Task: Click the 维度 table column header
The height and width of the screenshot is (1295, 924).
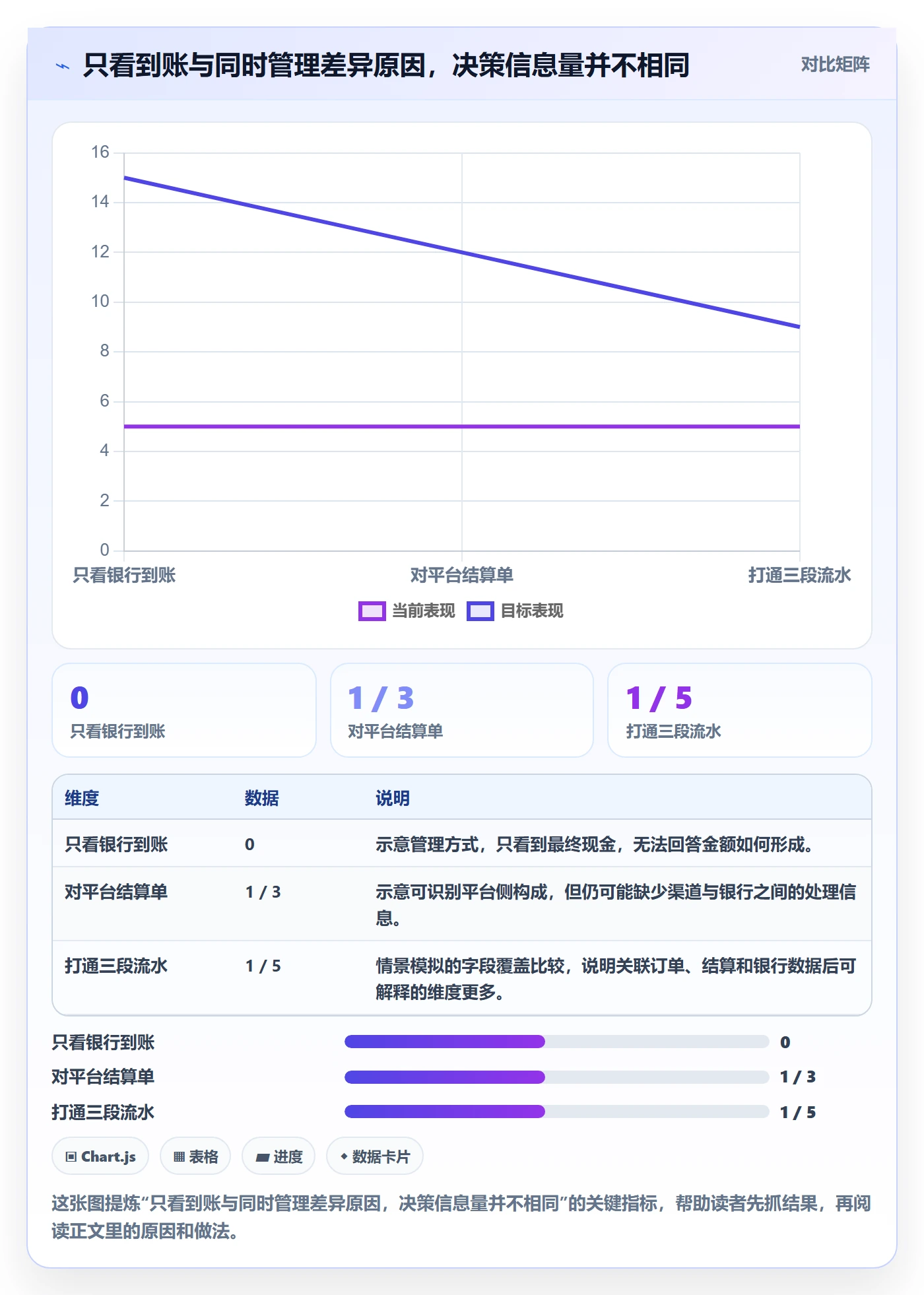Action: [x=82, y=799]
